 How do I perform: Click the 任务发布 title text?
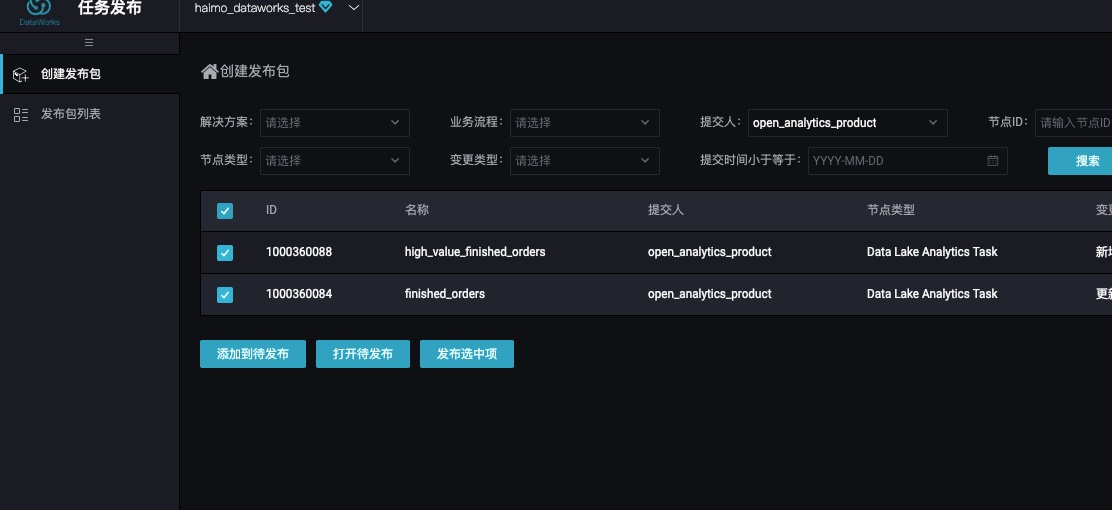click(x=110, y=9)
